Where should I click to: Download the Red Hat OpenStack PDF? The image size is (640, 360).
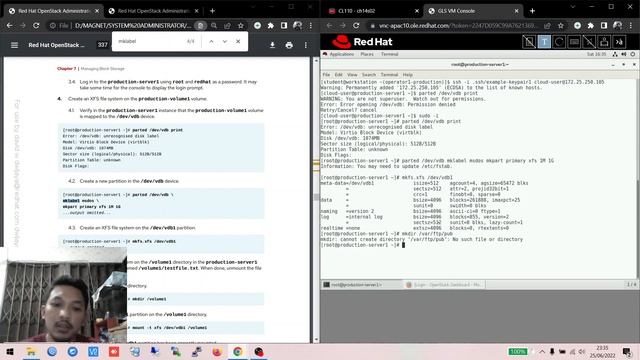point(272,45)
